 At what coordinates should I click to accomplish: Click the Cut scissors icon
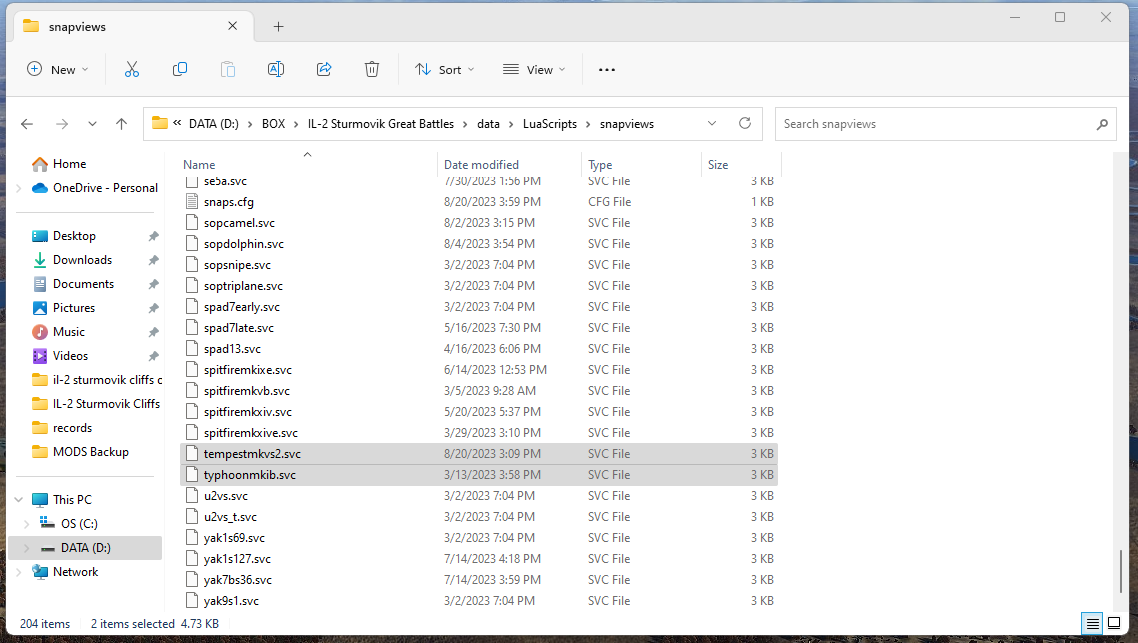(131, 70)
